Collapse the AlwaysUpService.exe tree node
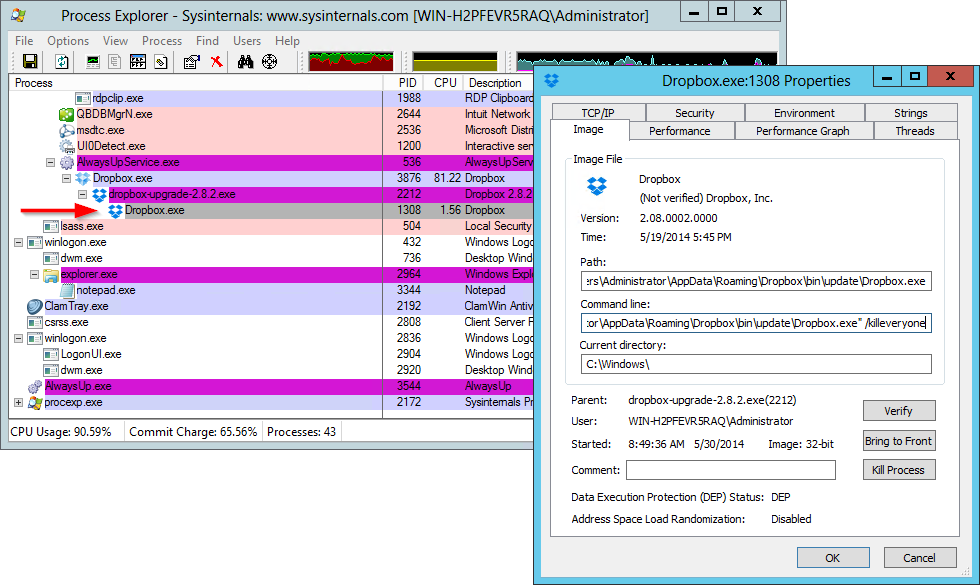Screen dimensions: 980x585 (51, 162)
